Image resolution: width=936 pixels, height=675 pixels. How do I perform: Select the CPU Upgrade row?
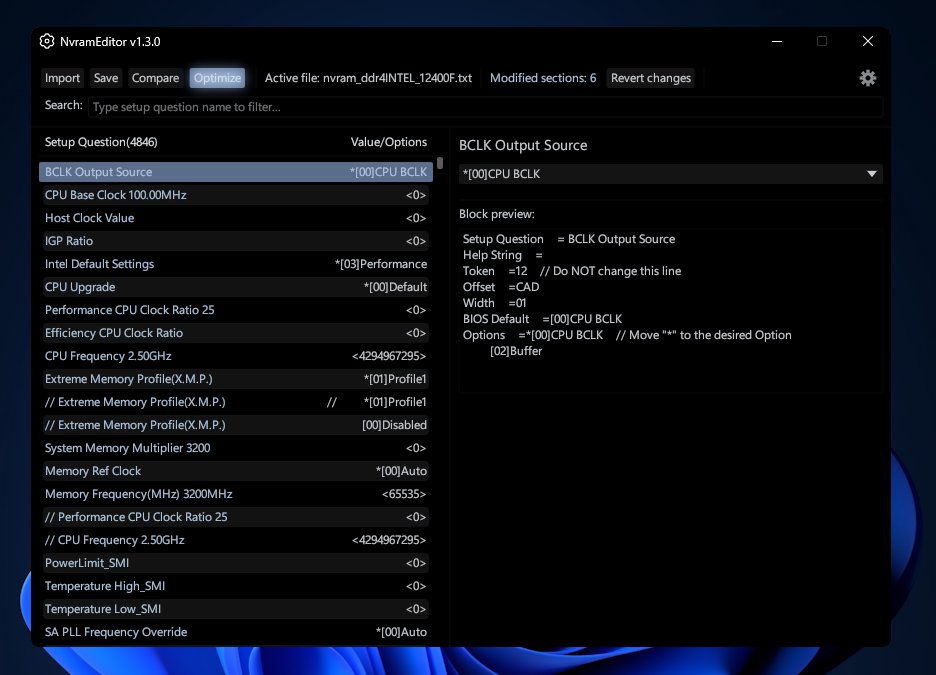click(236, 287)
